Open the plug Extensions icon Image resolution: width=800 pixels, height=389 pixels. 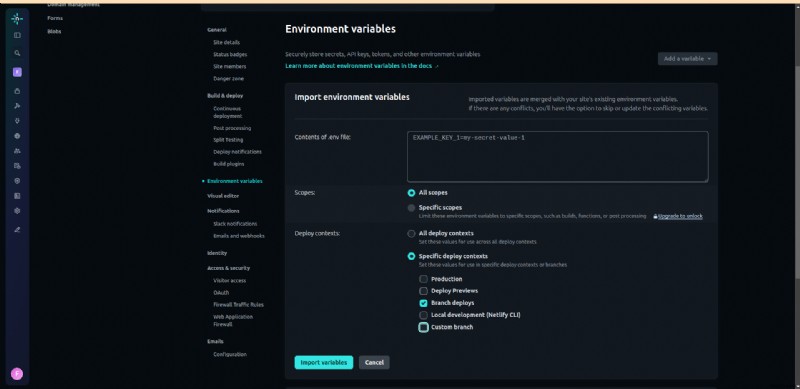(x=17, y=121)
